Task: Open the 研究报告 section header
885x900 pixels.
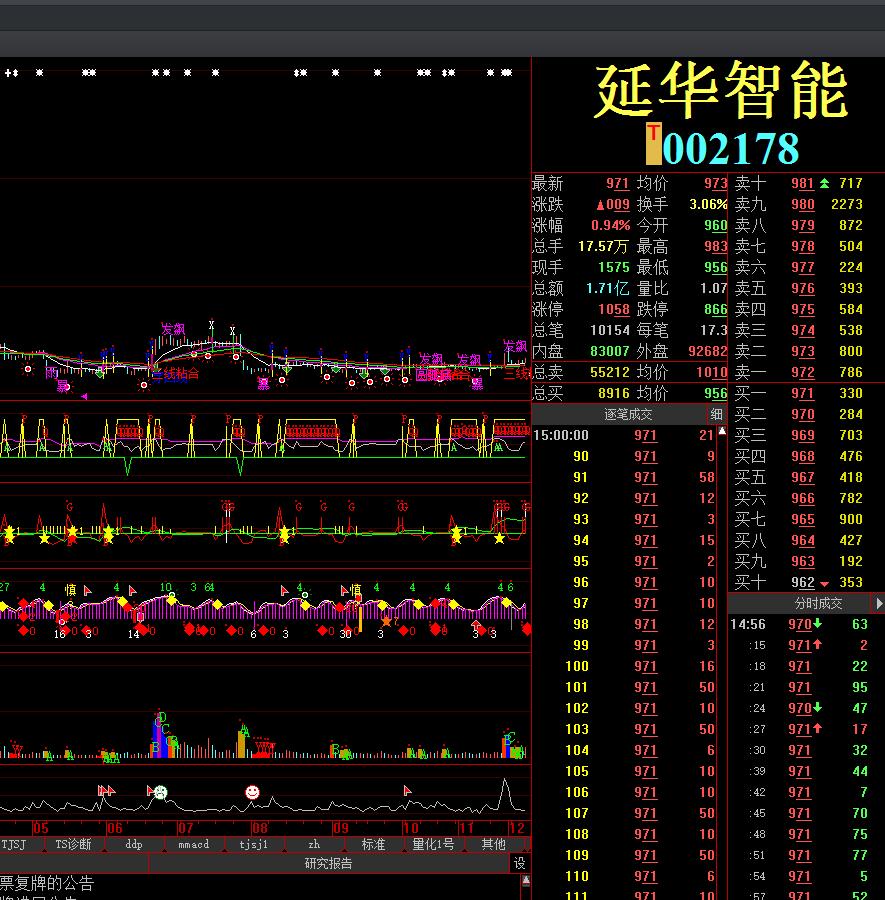Action: [328, 863]
